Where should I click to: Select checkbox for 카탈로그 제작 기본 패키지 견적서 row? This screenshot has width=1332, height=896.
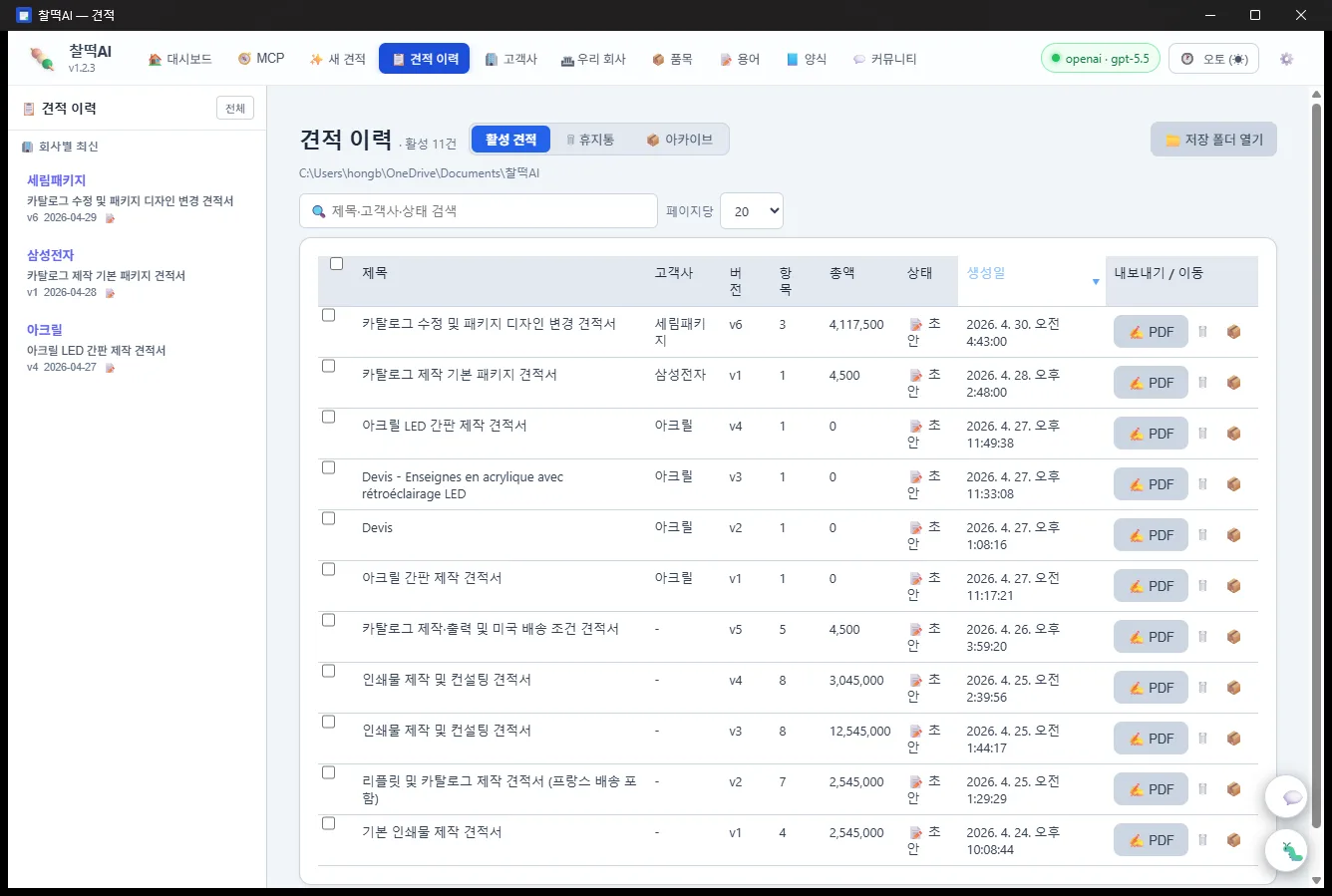(328, 366)
